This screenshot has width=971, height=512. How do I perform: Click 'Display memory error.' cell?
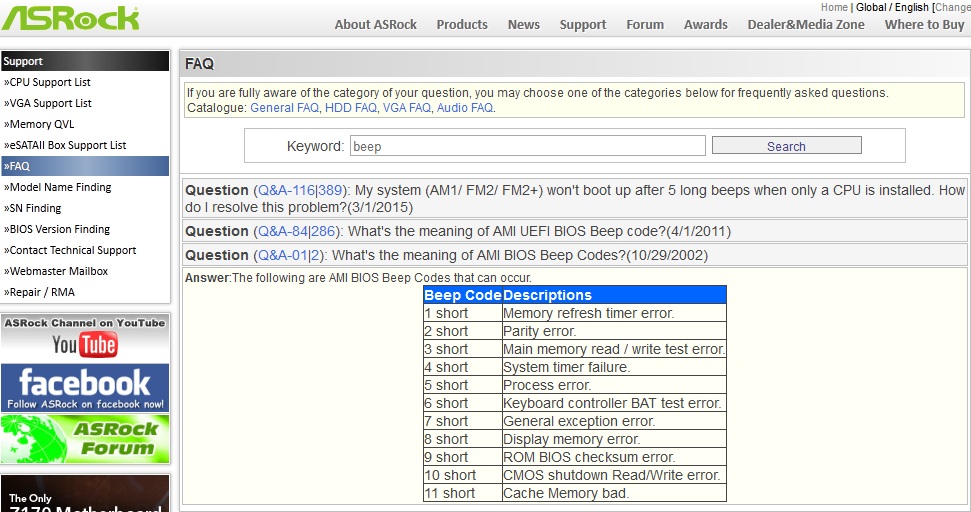click(614, 439)
